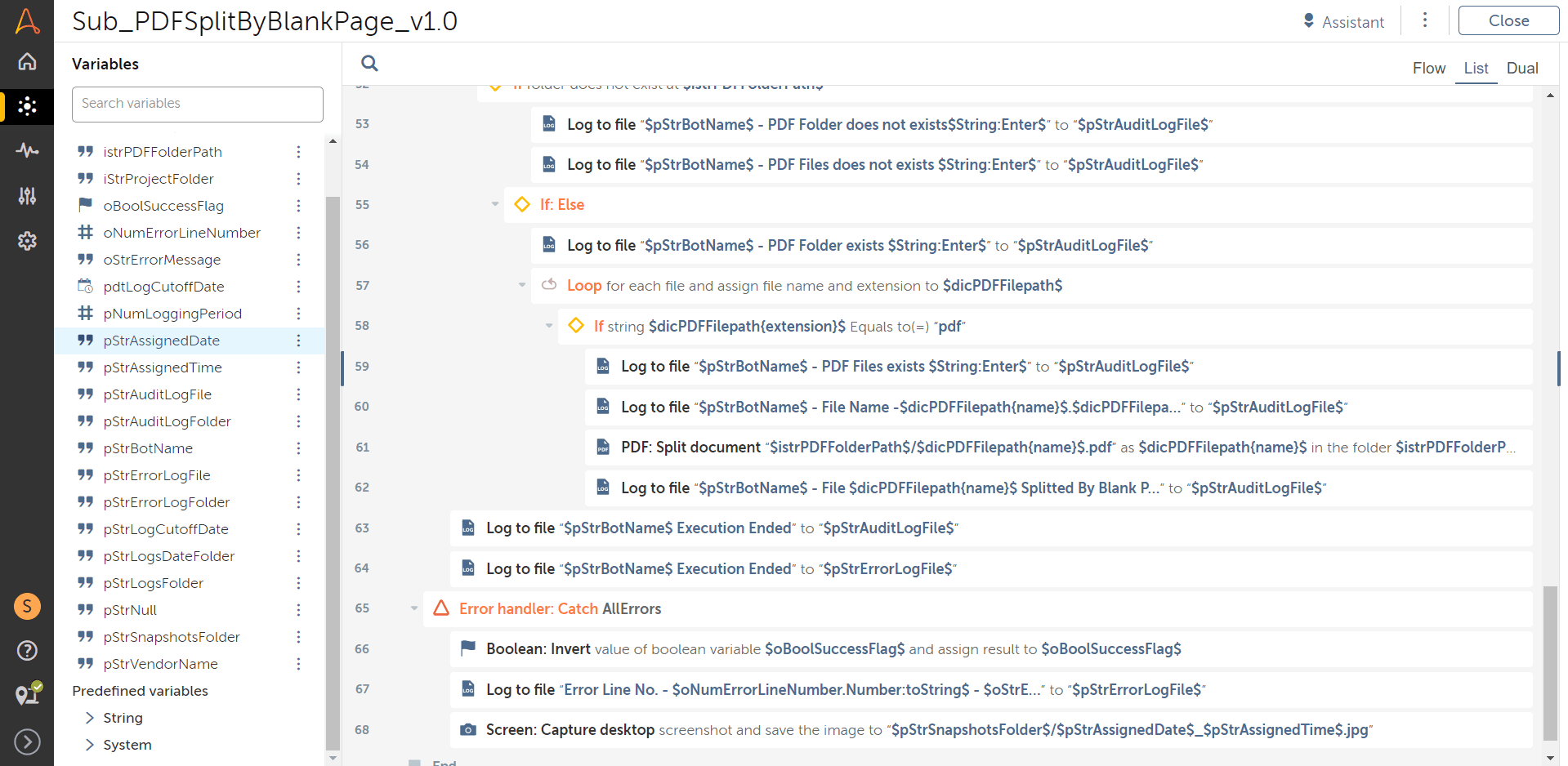This screenshot has height=766, width=1568.
Task: Click the Search variables field
Action: click(x=198, y=104)
